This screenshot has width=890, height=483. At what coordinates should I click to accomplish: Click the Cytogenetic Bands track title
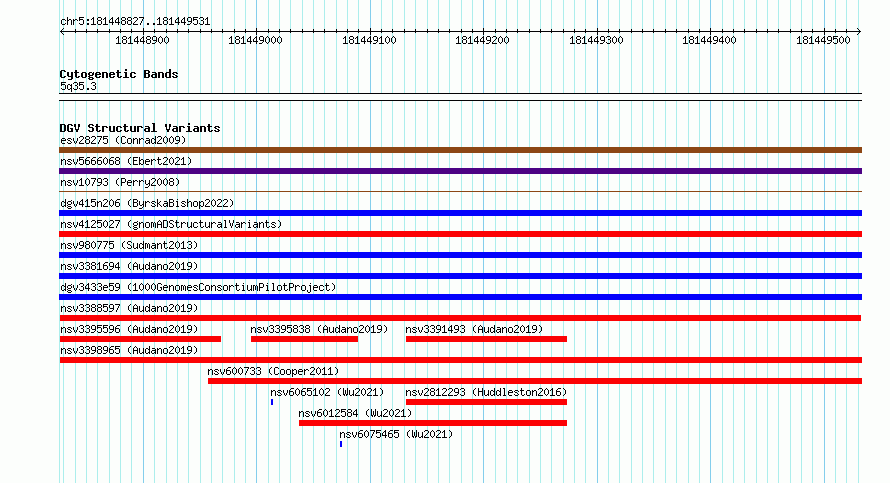(x=119, y=74)
